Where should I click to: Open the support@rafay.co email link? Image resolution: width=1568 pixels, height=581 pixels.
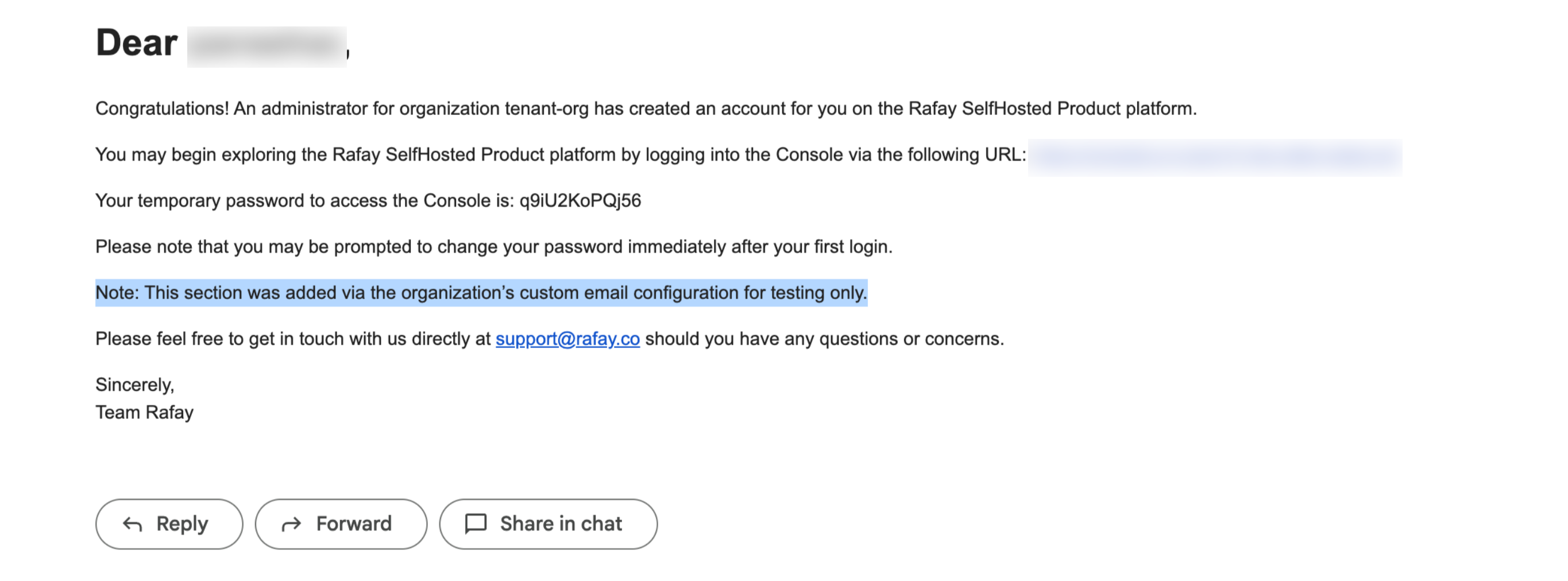(x=567, y=339)
